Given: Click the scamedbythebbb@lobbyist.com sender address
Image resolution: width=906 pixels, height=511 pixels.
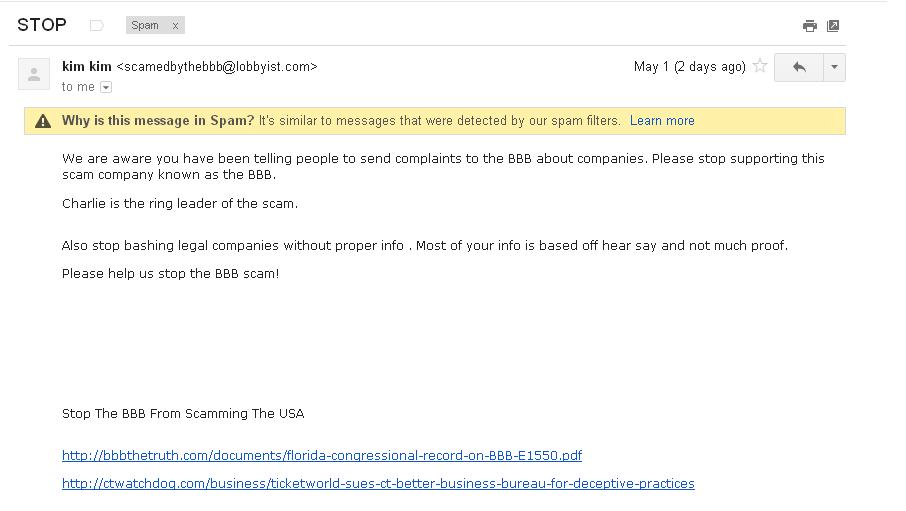Looking at the screenshot, I should pos(217,67).
